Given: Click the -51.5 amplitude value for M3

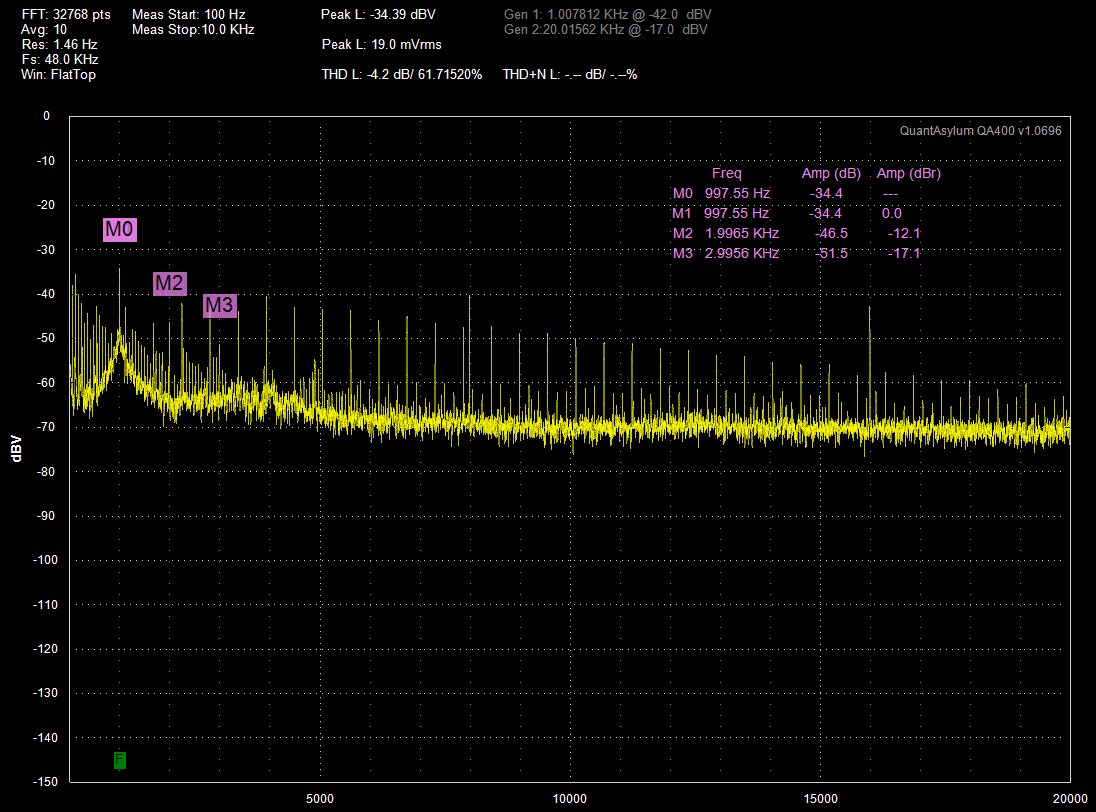Looking at the screenshot, I should click(x=831, y=253).
